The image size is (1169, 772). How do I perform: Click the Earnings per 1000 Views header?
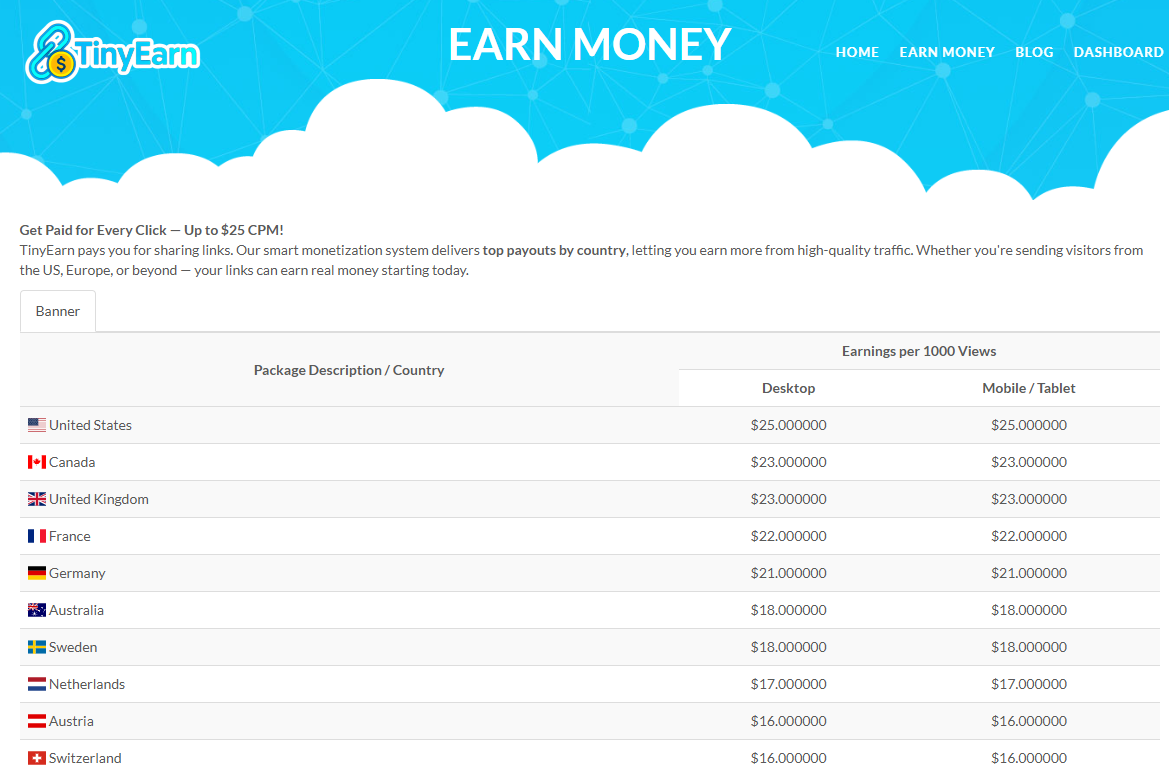(918, 351)
